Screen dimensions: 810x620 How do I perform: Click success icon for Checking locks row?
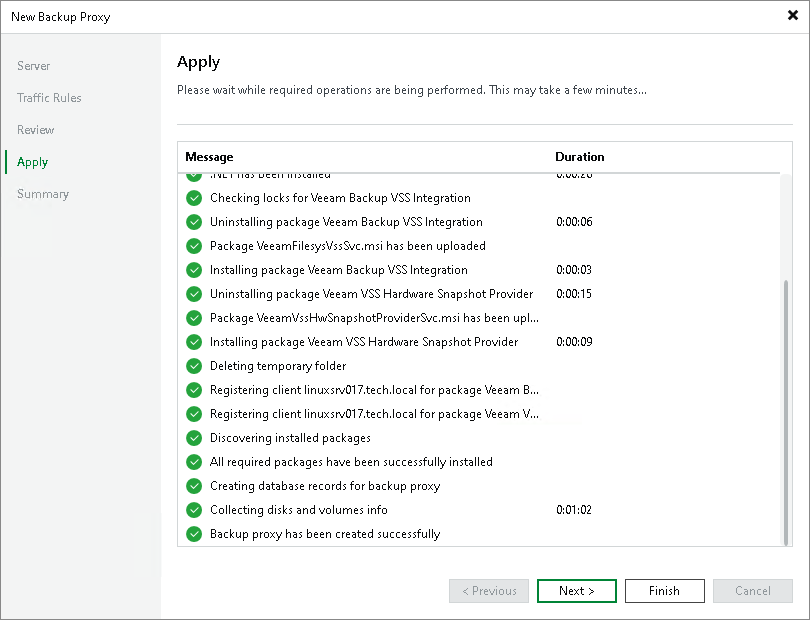coord(194,198)
